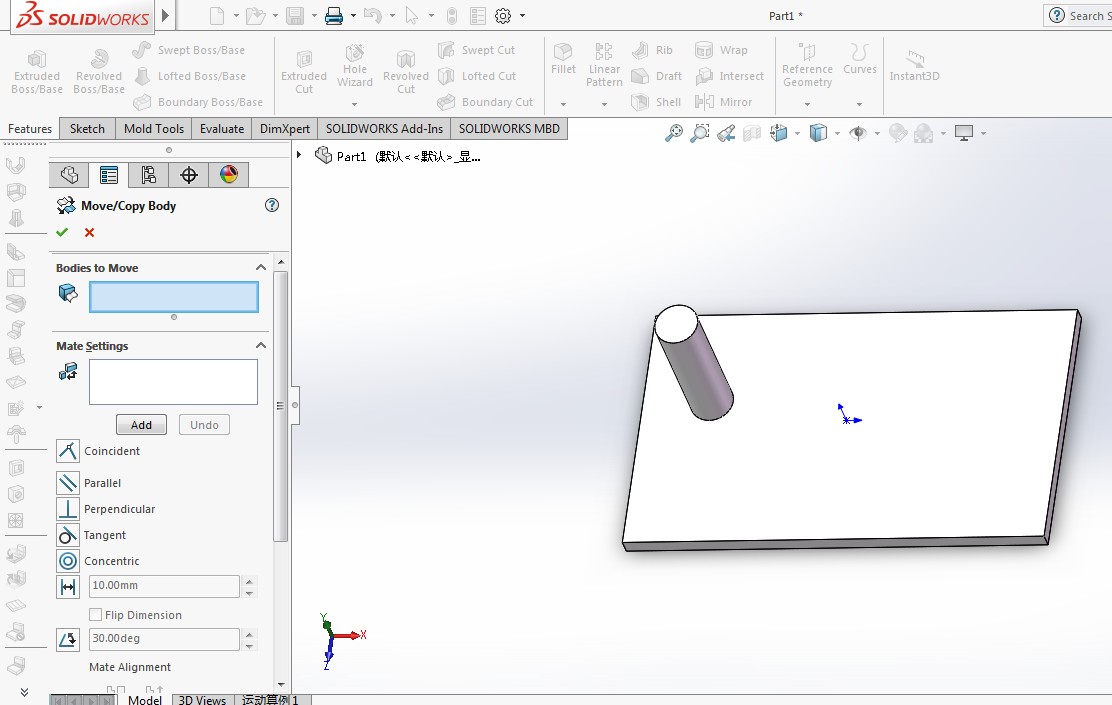Open the ConfigurationManager tab

coord(148,174)
